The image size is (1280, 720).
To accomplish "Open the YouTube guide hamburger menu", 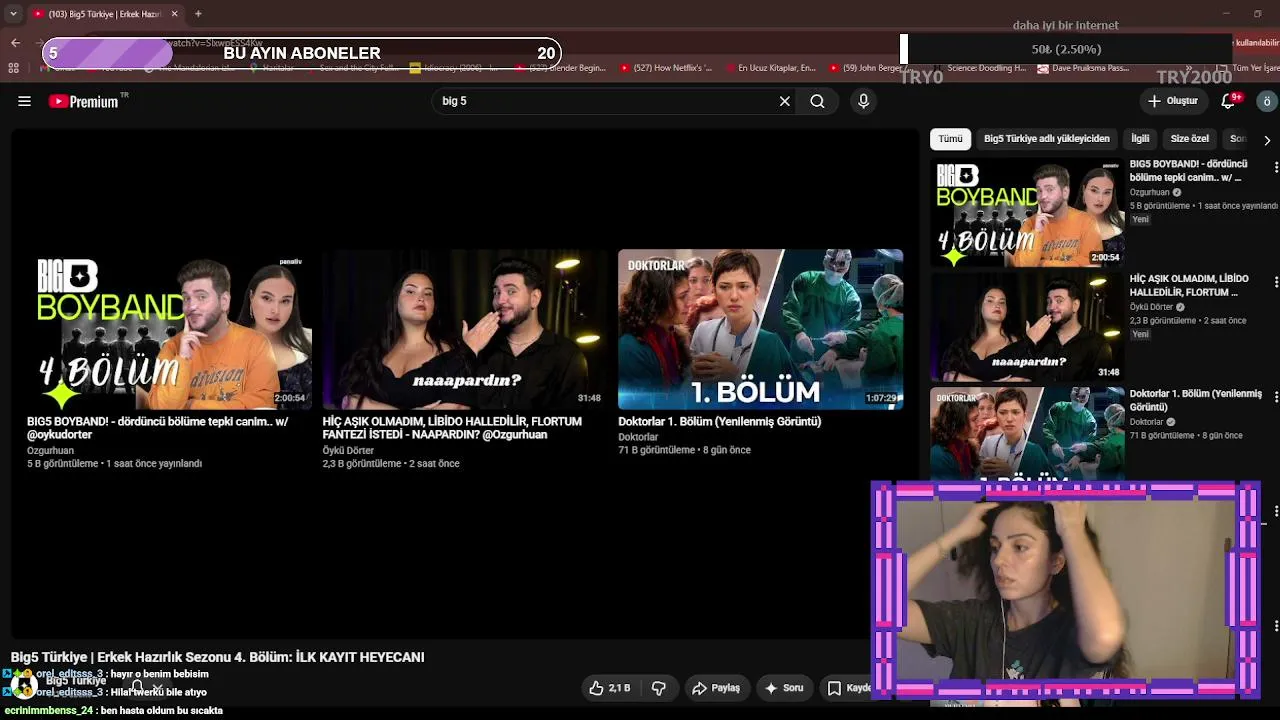I will (25, 101).
